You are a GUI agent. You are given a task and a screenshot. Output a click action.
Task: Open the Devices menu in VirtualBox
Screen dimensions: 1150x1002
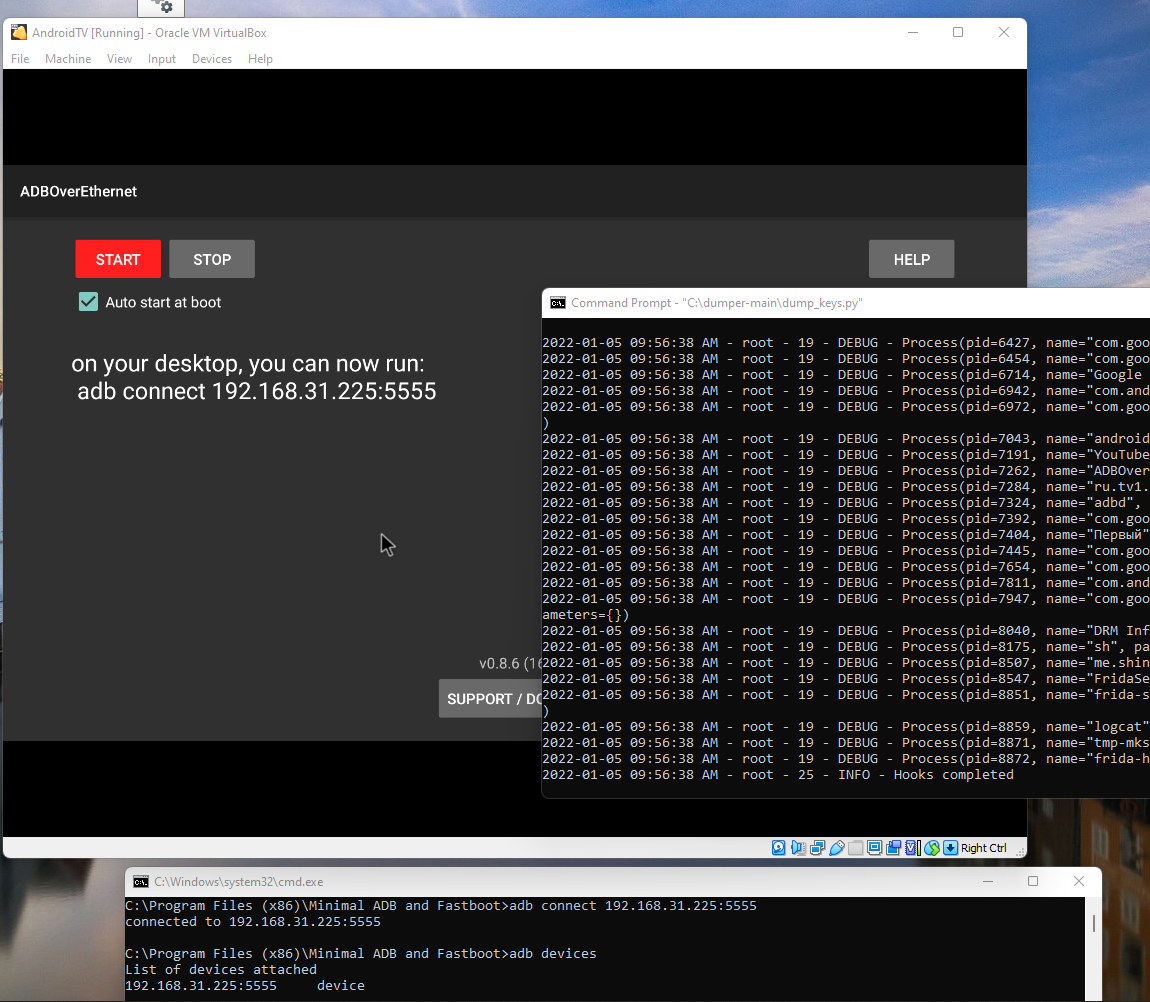coord(212,59)
